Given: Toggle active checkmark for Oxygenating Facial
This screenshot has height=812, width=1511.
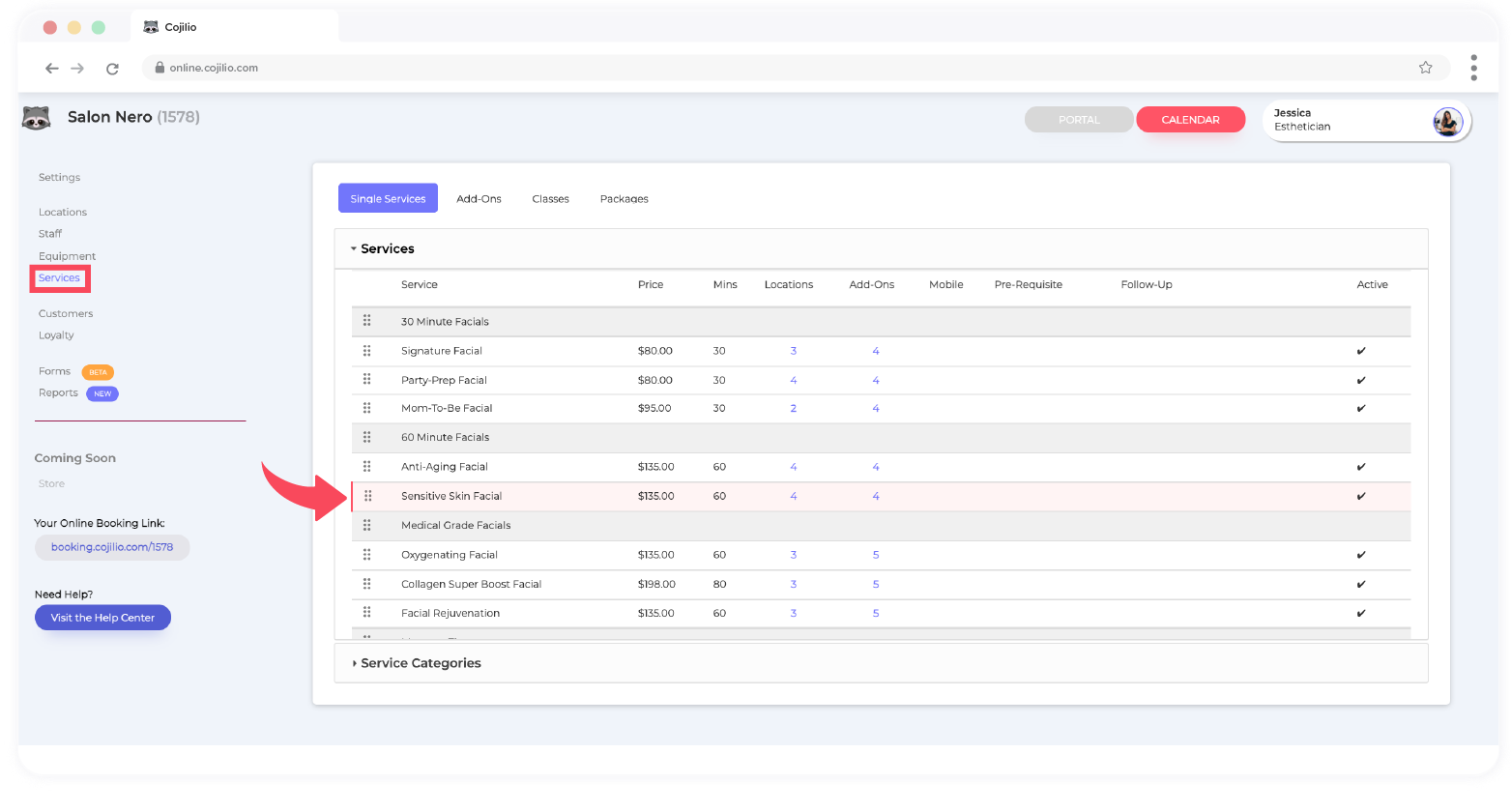Looking at the screenshot, I should coord(1361,555).
